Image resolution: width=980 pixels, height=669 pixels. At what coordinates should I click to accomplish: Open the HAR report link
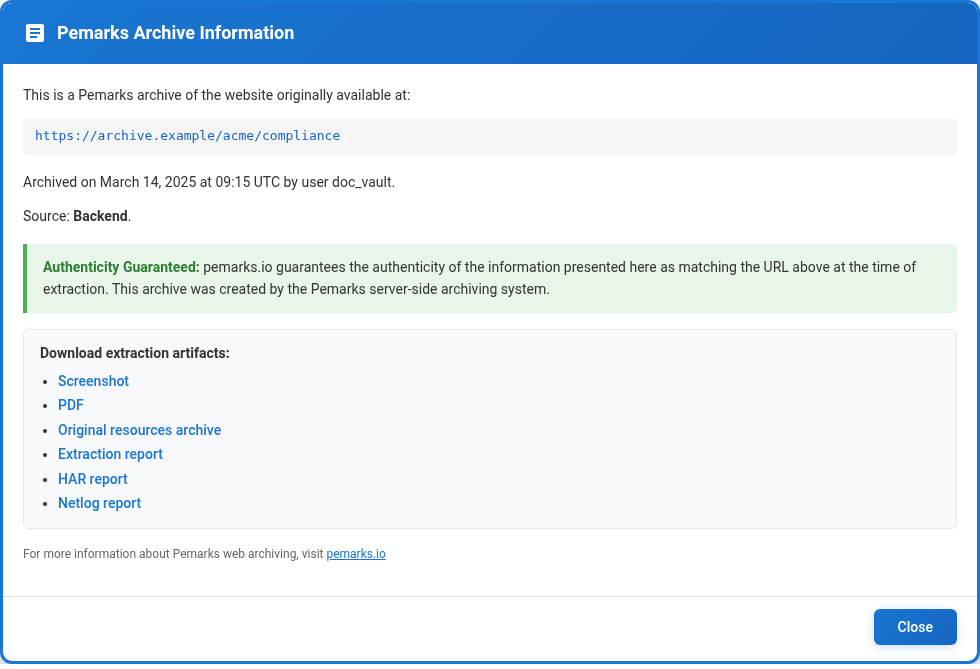click(92, 479)
